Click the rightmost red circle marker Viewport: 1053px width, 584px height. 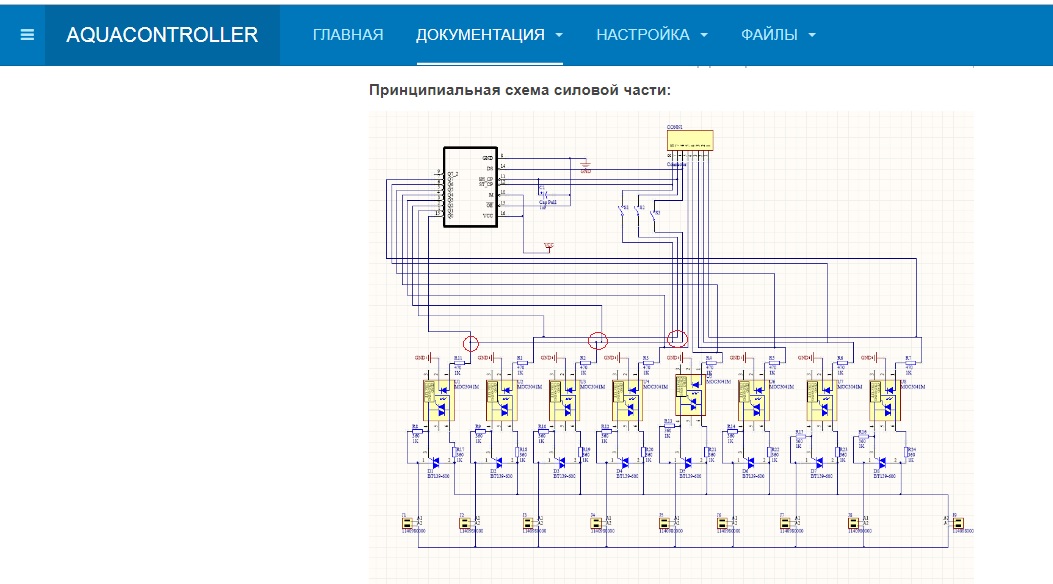[x=678, y=337]
